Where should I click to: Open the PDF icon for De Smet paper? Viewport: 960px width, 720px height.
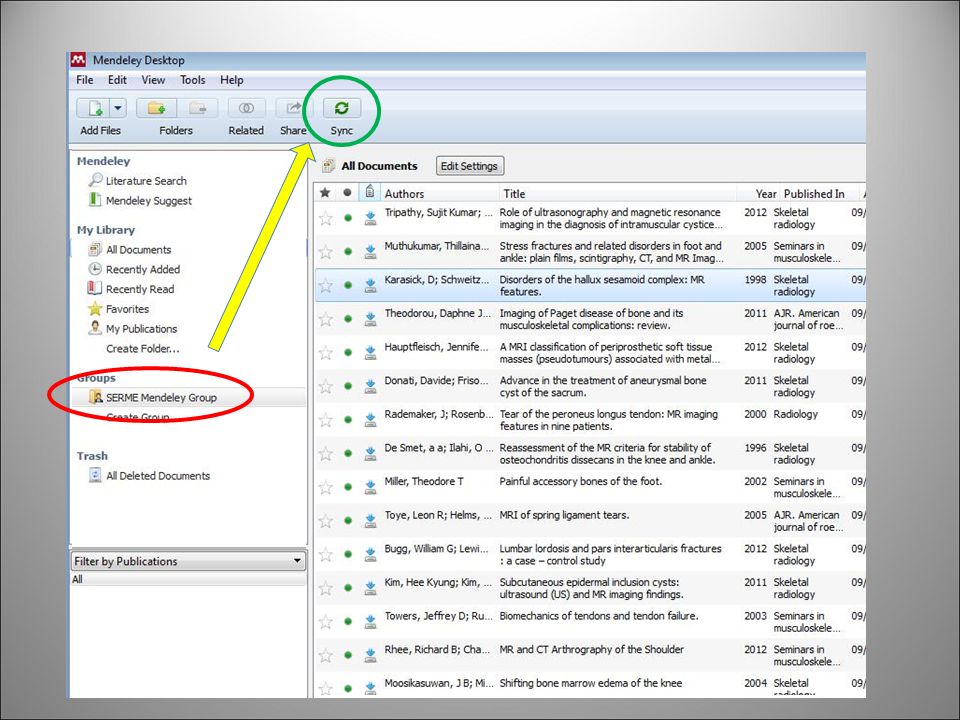pyautogui.click(x=370, y=454)
